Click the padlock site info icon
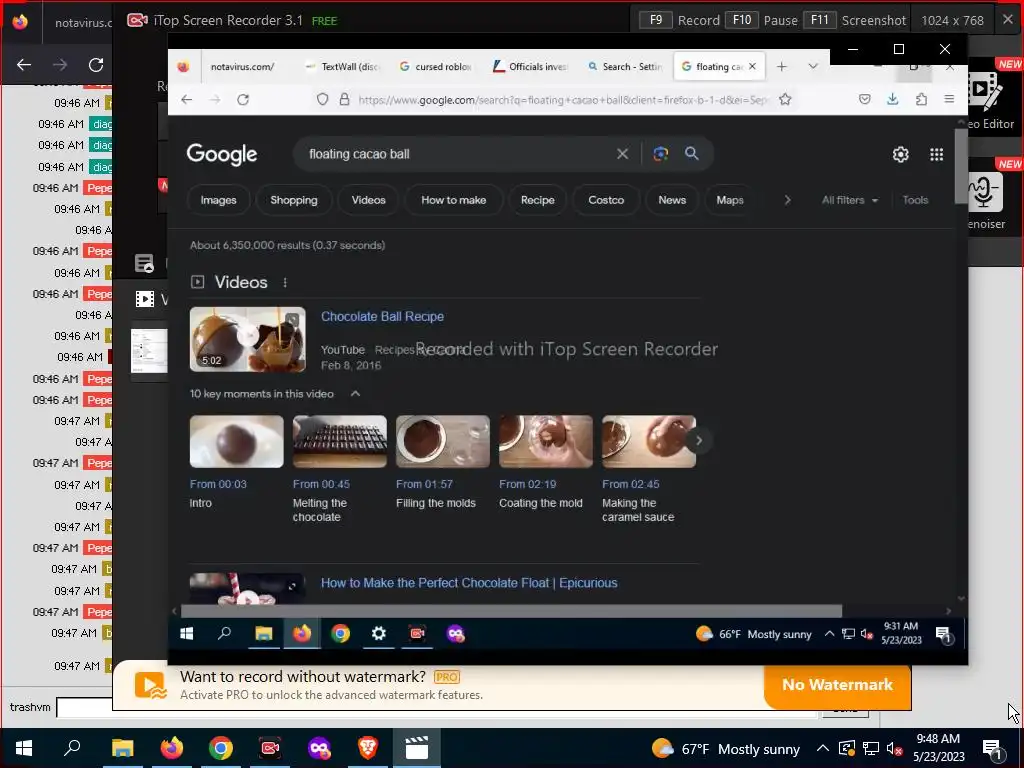Image resolution: width=1024 pixels, height=768 pixels. pyautogui.click(x=344, y=99)
